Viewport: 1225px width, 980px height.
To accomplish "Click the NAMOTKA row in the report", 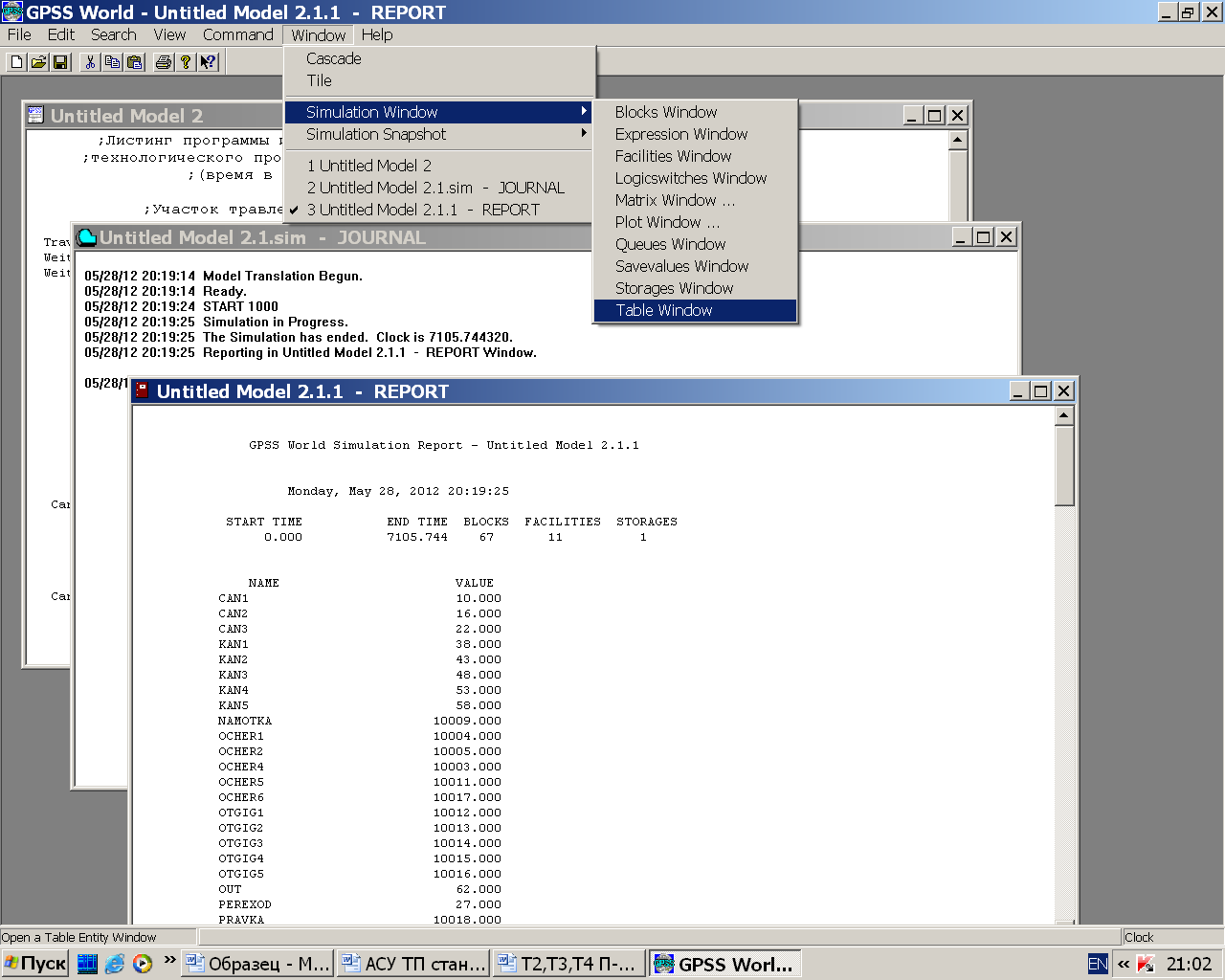I will (360, 721).
